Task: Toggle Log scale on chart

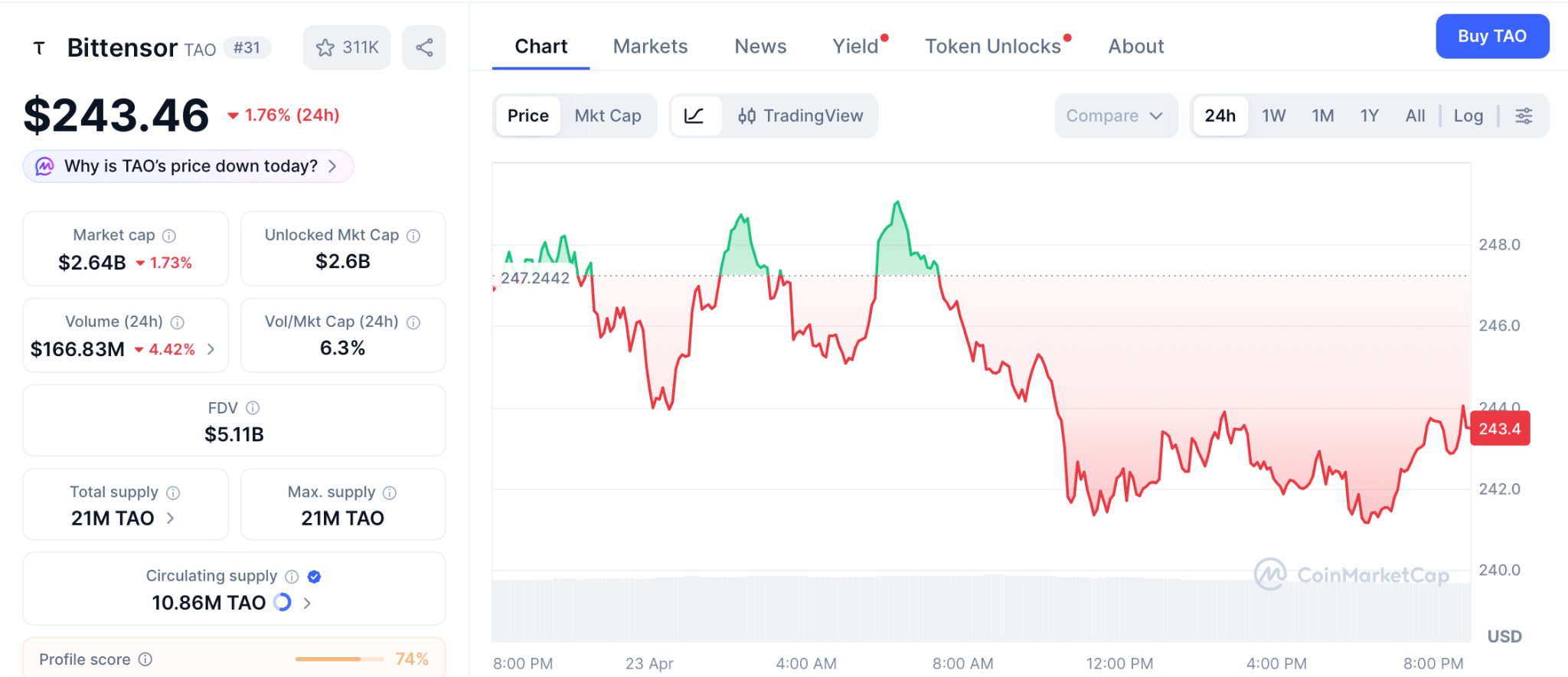Action: click(x=1468, y=116)
